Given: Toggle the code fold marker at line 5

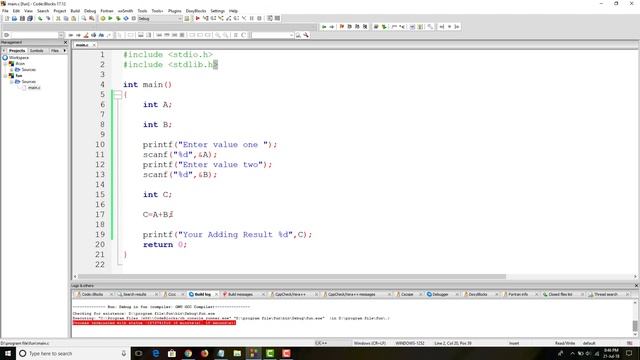Looking at the screenshot, I should pyautogui.click(x=118, y=95).
